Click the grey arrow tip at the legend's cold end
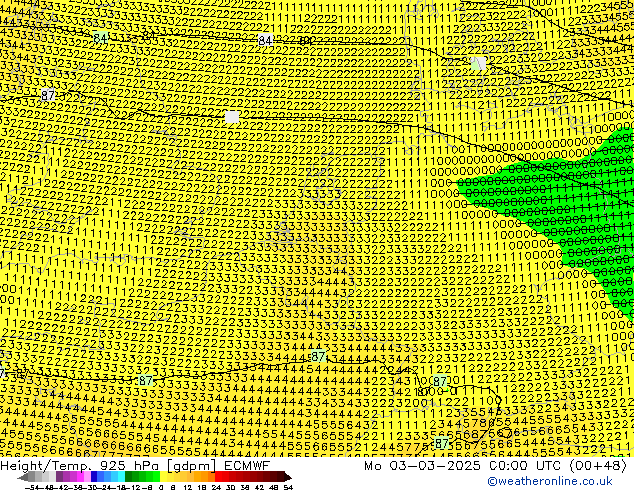 (22, 478)
